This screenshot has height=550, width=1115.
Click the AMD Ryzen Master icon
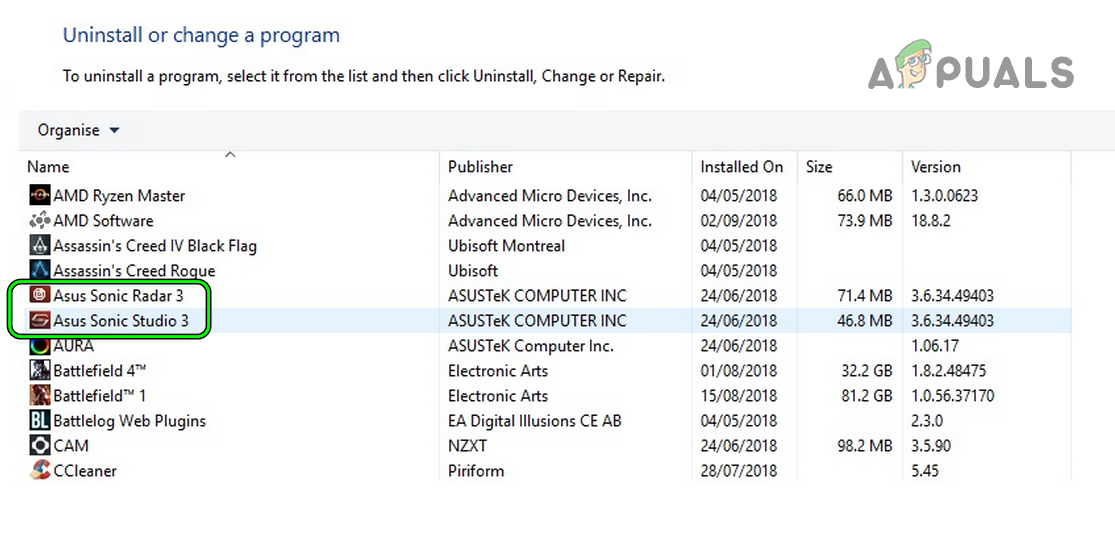[x=40, y=196]
